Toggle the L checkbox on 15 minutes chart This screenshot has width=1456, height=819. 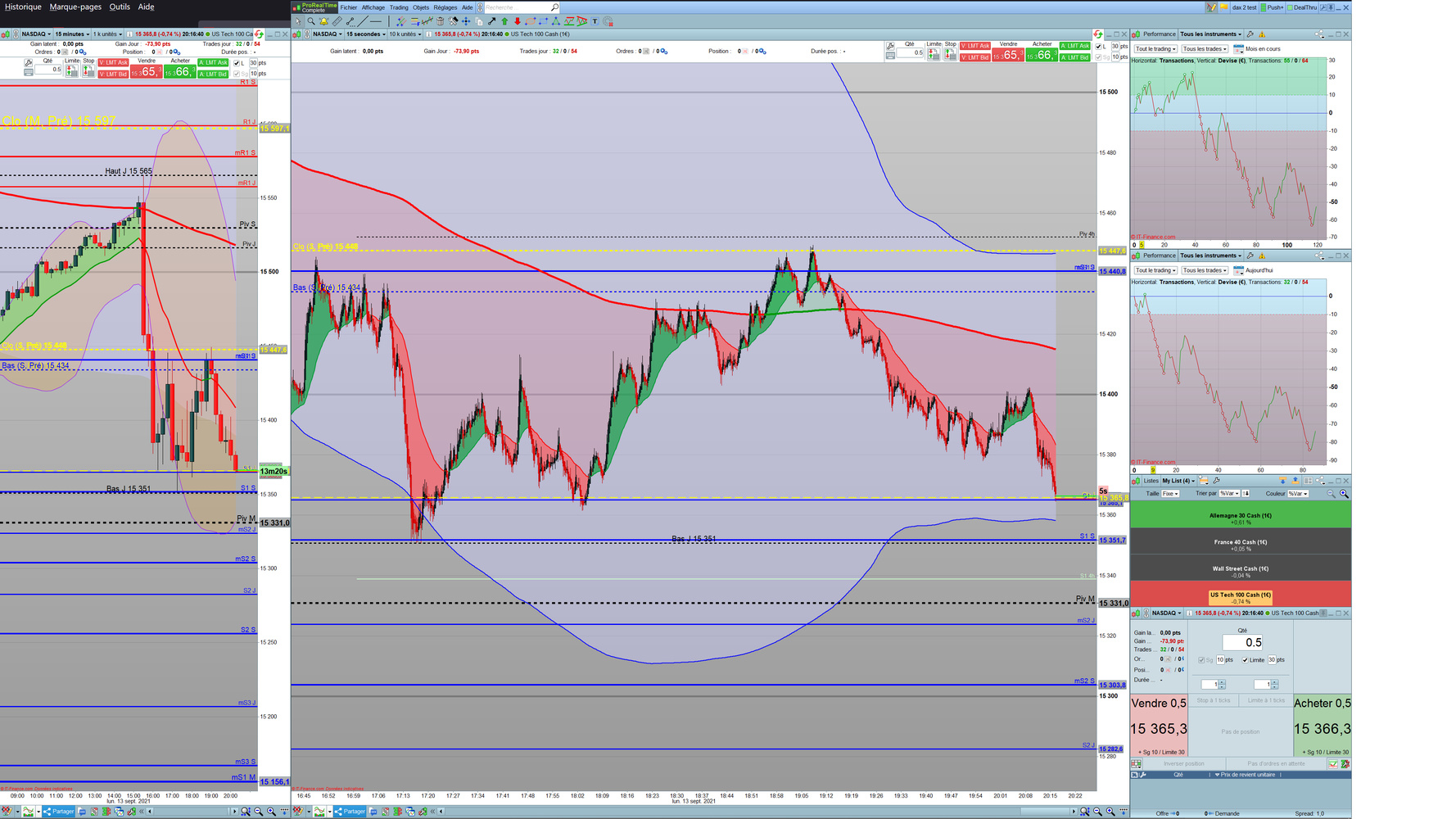click(x=237, y=63)
